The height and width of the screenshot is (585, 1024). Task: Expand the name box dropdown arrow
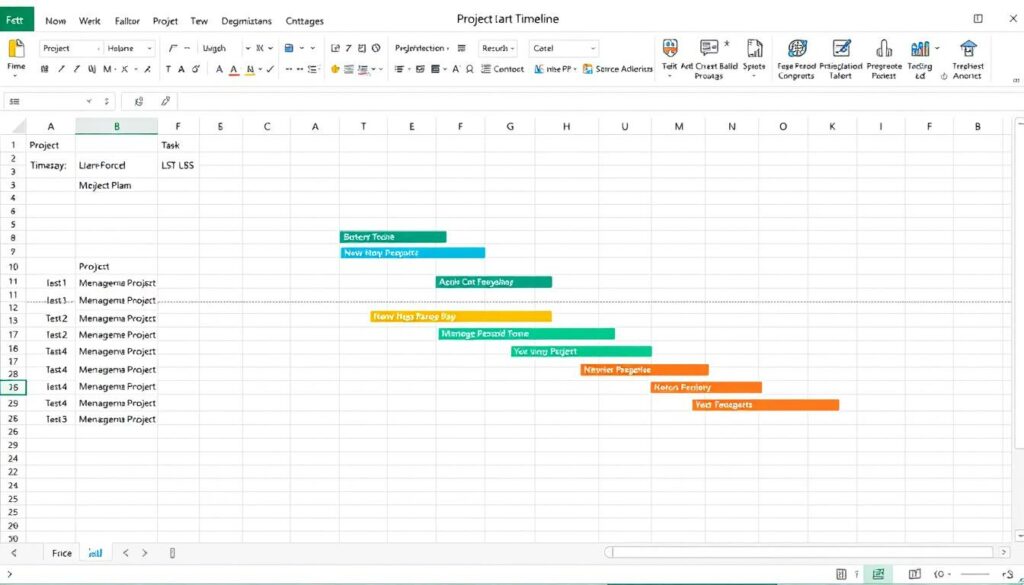pyautogui.click(x=89, y=101)
